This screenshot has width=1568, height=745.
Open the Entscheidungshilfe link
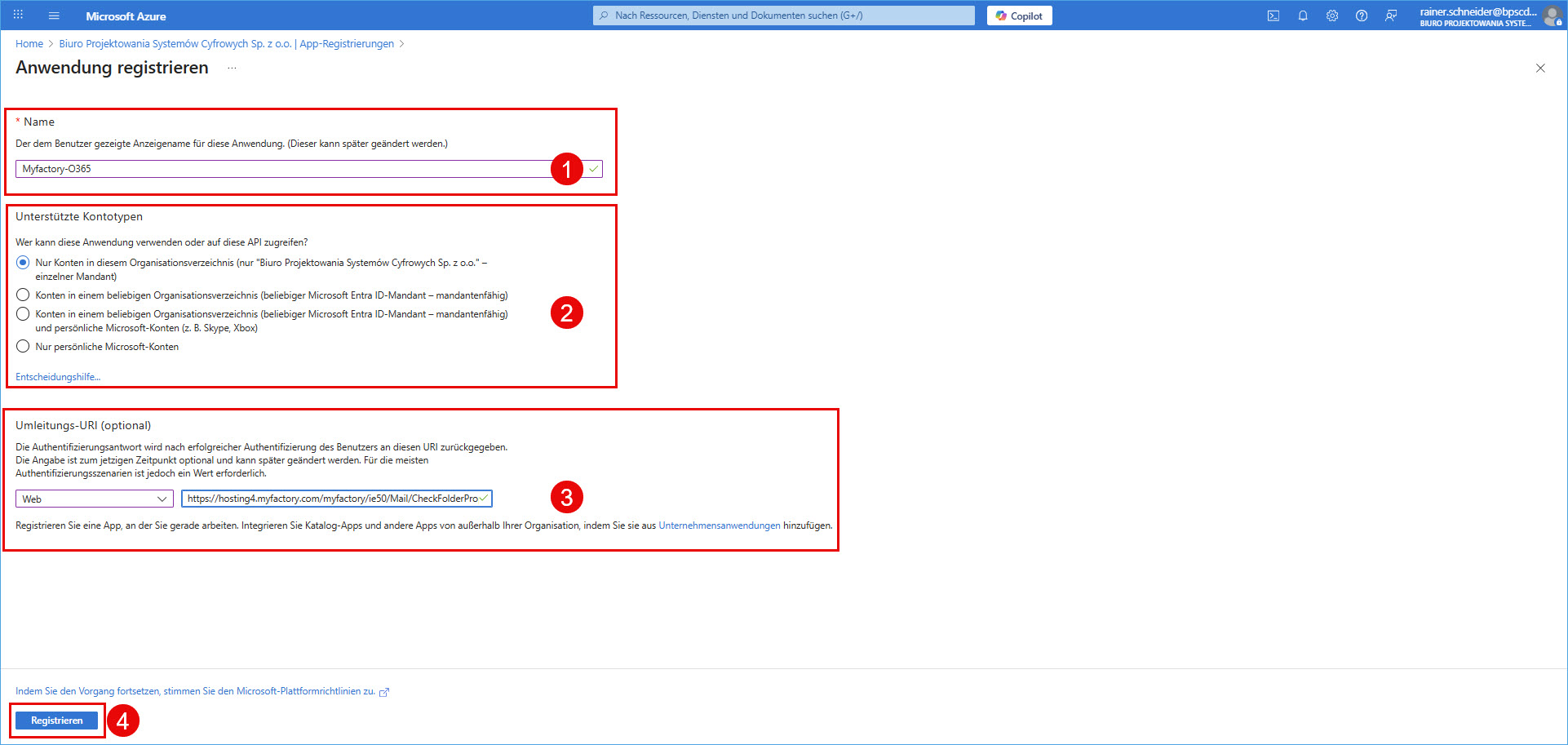point(58,377)
